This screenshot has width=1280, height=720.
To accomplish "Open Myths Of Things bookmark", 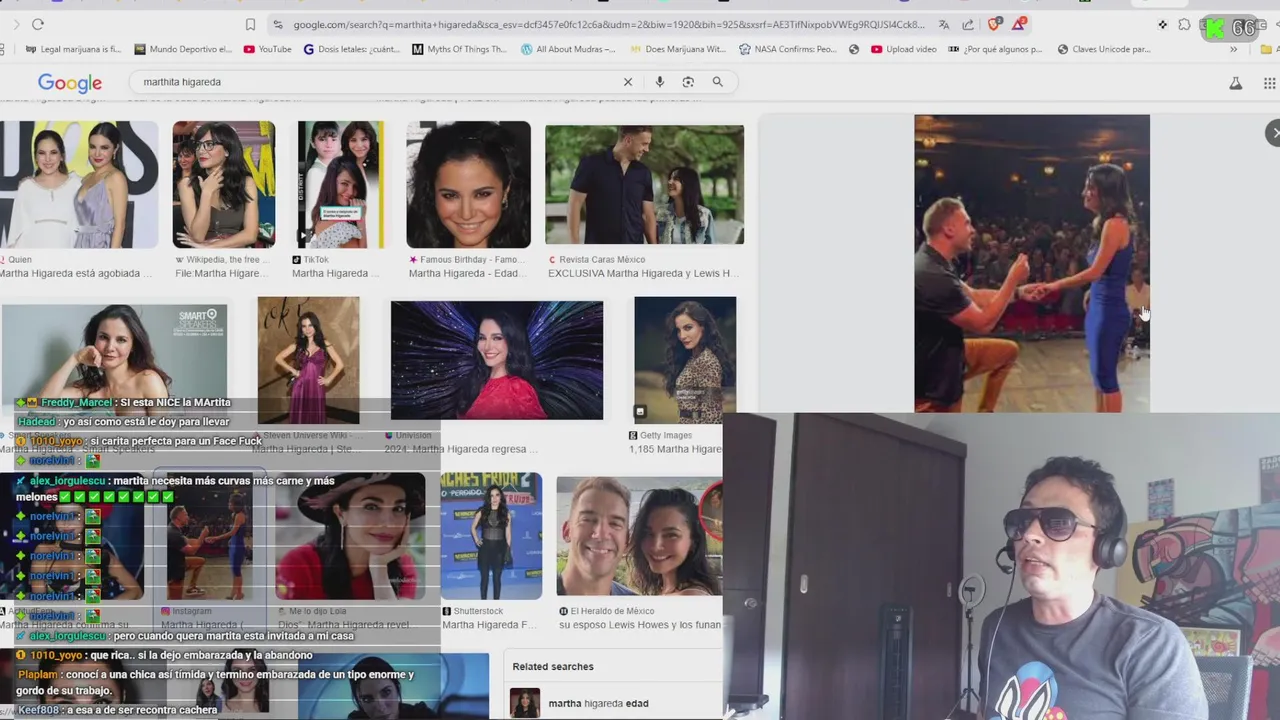I will tap(459, 49).
